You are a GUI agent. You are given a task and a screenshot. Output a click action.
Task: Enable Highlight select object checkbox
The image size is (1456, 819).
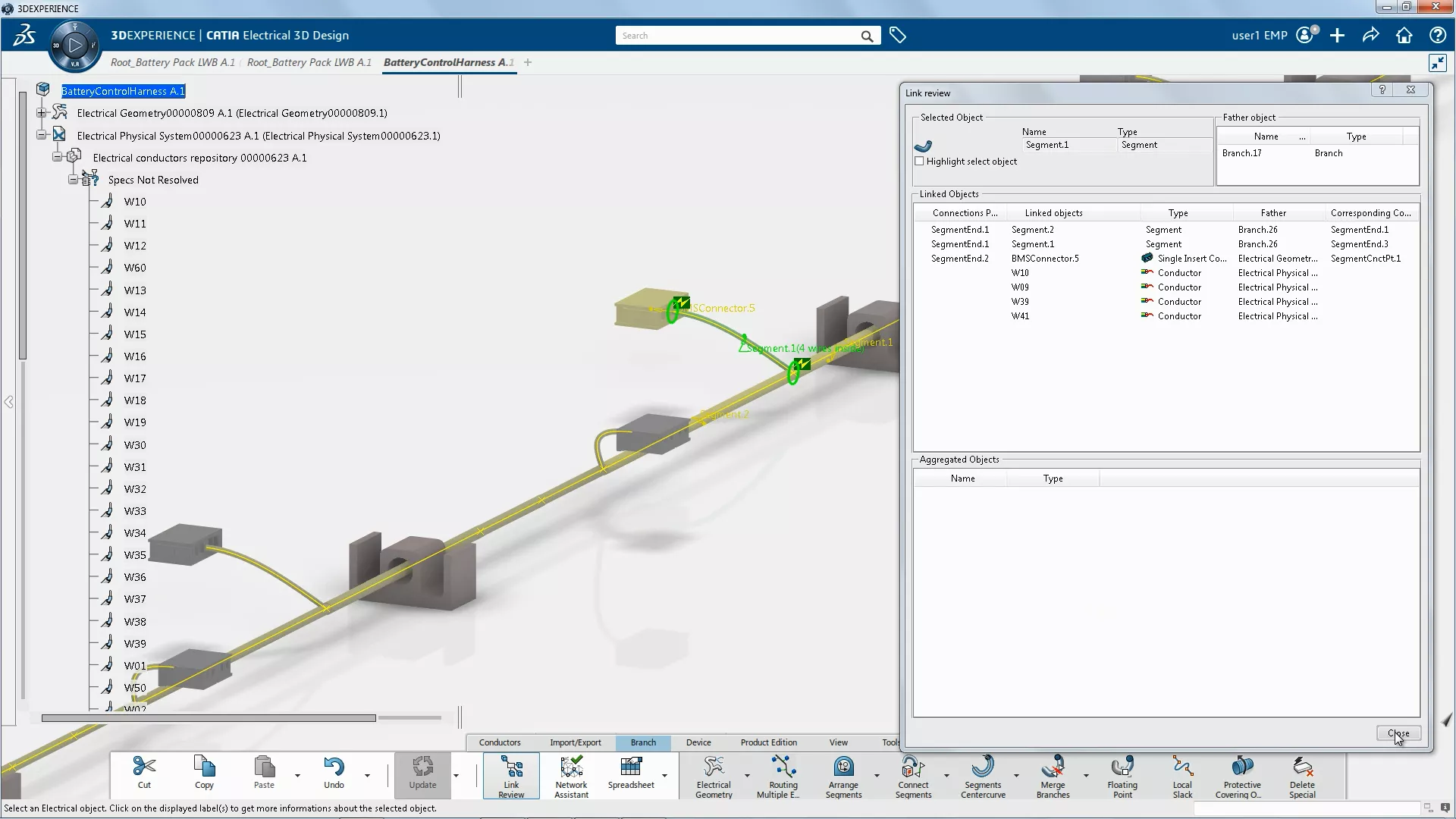click(x=920, y=162)
